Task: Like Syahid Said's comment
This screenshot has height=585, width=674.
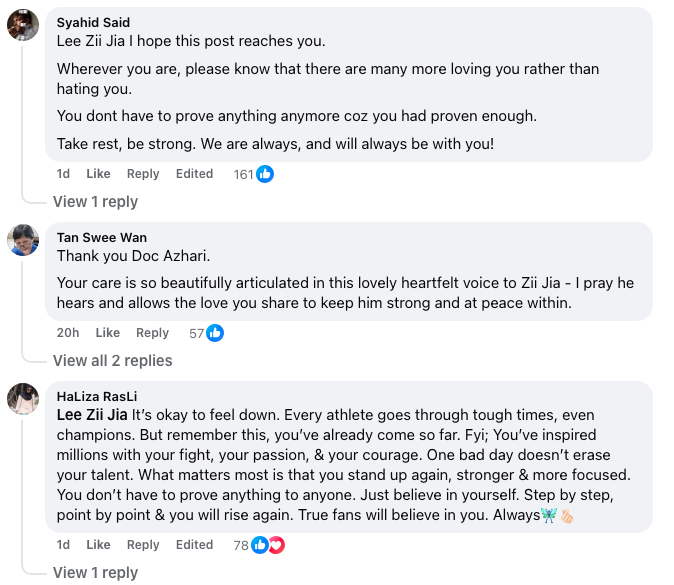Action: click(x=98, y=174)
